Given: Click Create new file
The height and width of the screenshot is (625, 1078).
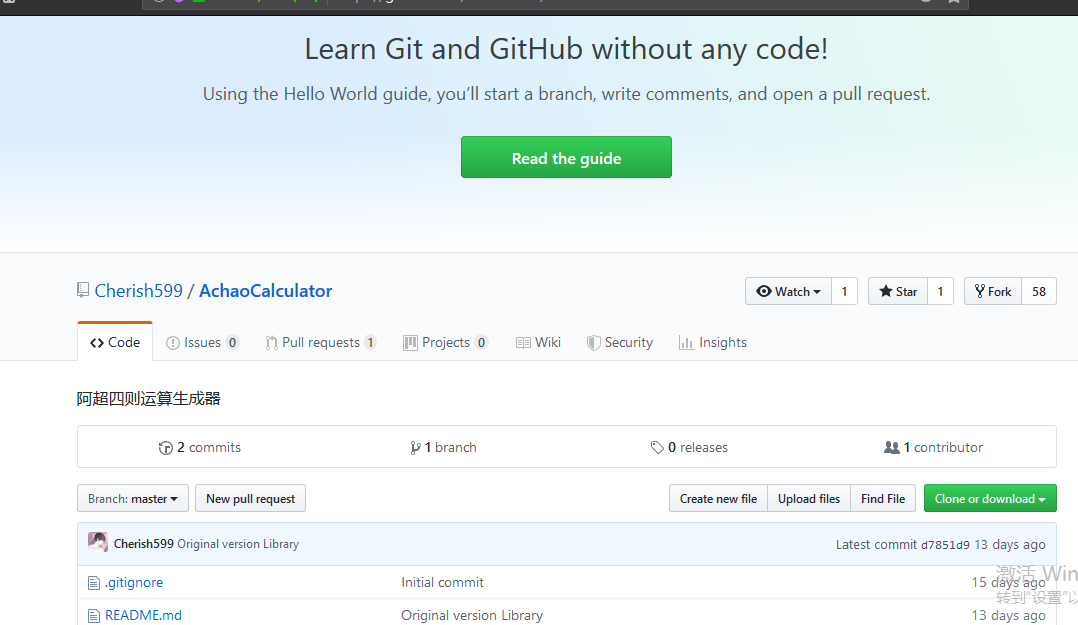Looking at the screenshot, I should point(718,498).
